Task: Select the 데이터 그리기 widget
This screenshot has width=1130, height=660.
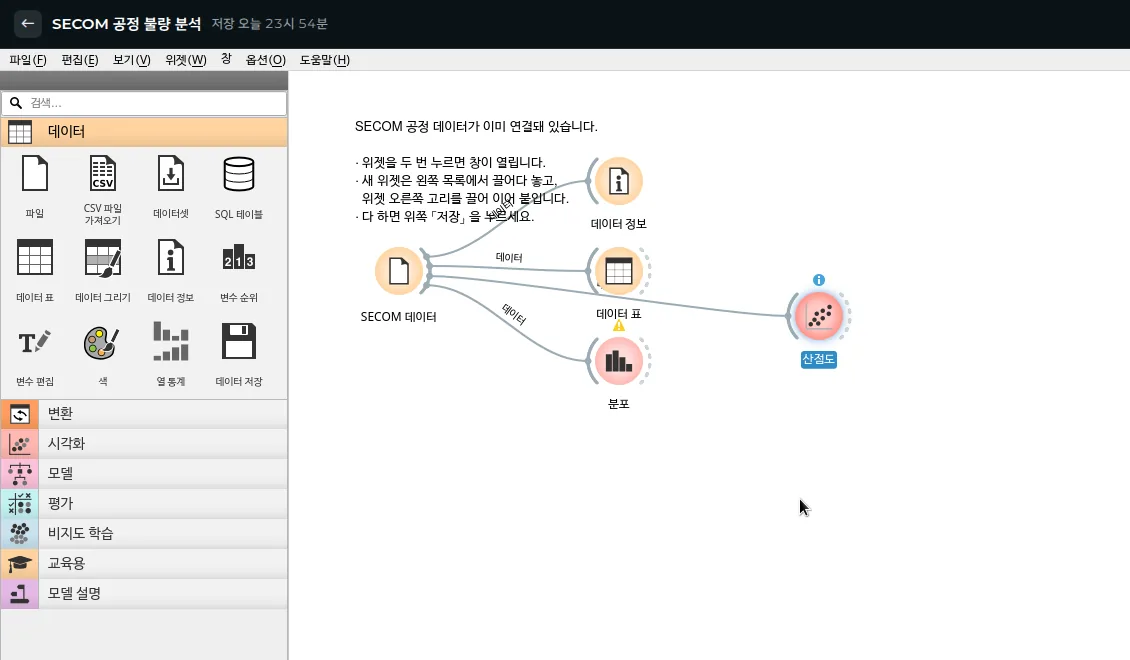Action: pyautogui.click(x=102, y=270)
